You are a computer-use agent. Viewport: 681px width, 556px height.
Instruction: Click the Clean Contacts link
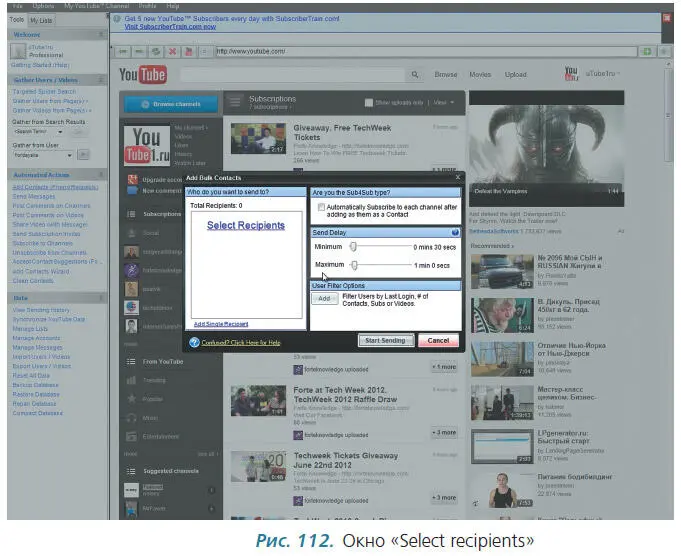33,281
